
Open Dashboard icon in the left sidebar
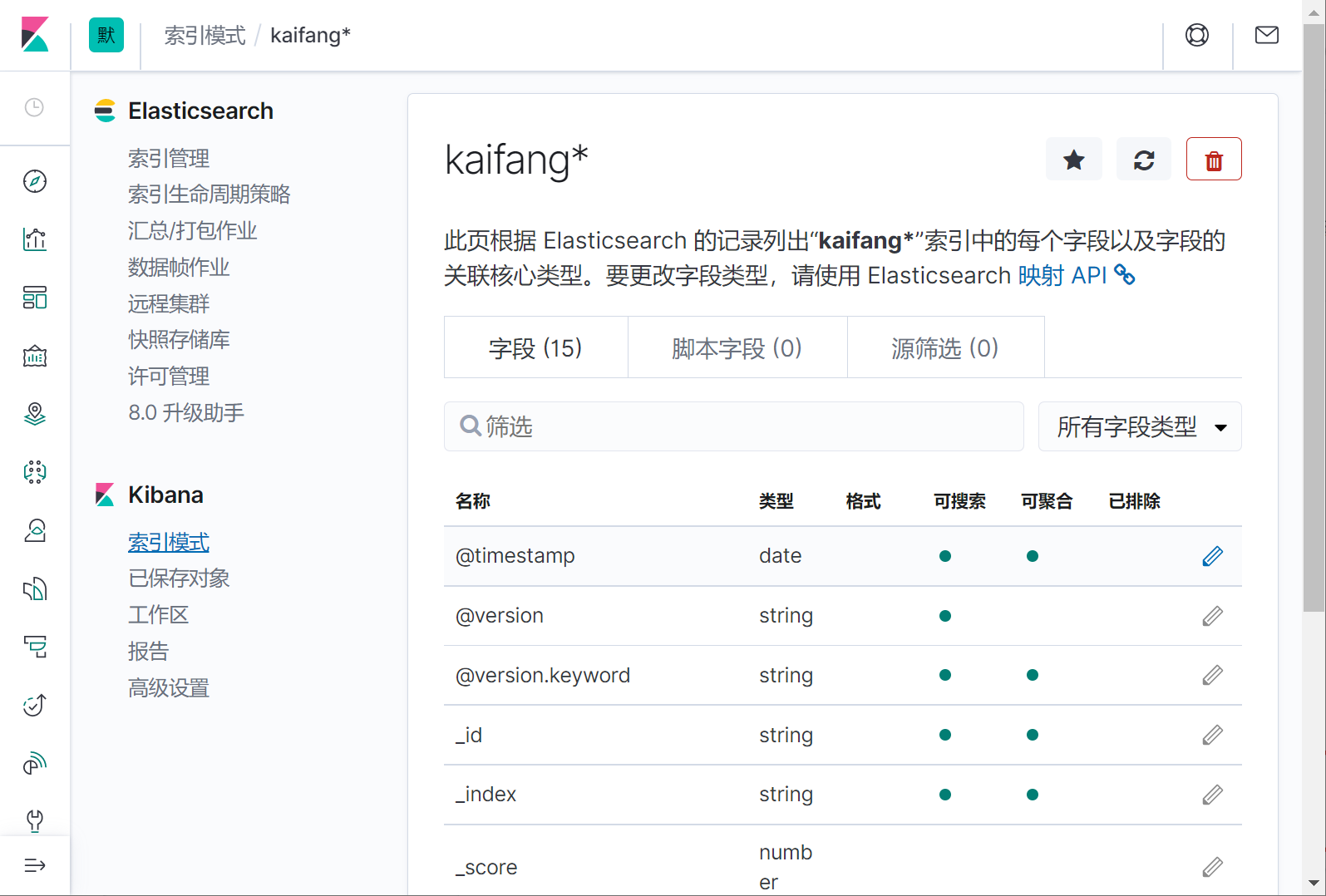[x=35, y=298]
